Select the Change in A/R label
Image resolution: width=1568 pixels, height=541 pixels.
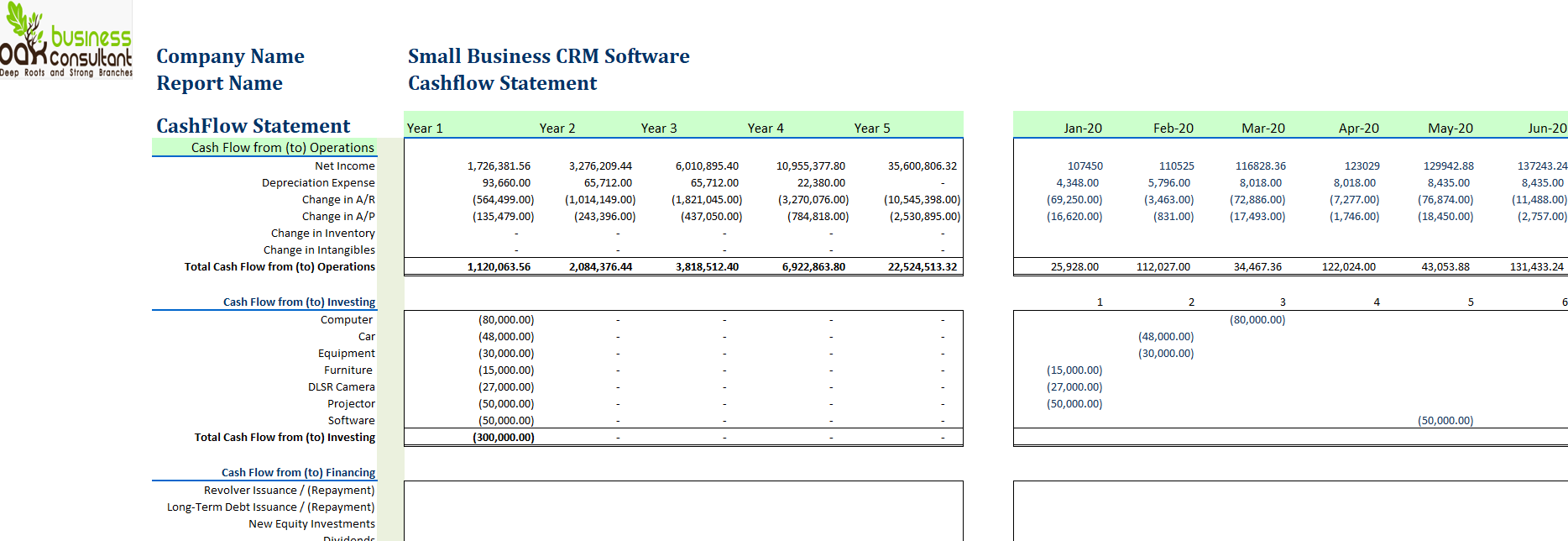(x=338, y=200)
